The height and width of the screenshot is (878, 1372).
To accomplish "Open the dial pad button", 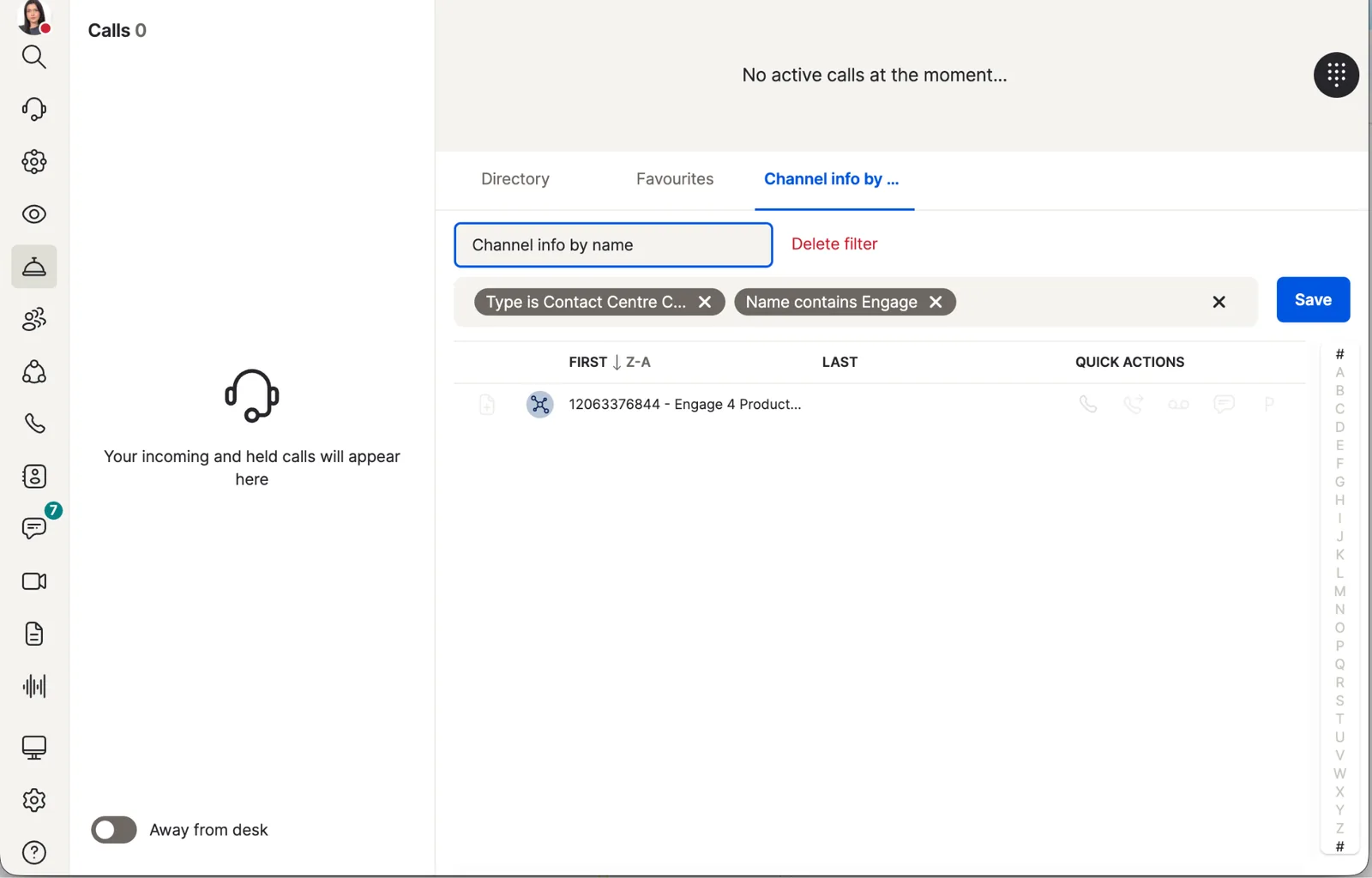I will (x=1336, y=75).
